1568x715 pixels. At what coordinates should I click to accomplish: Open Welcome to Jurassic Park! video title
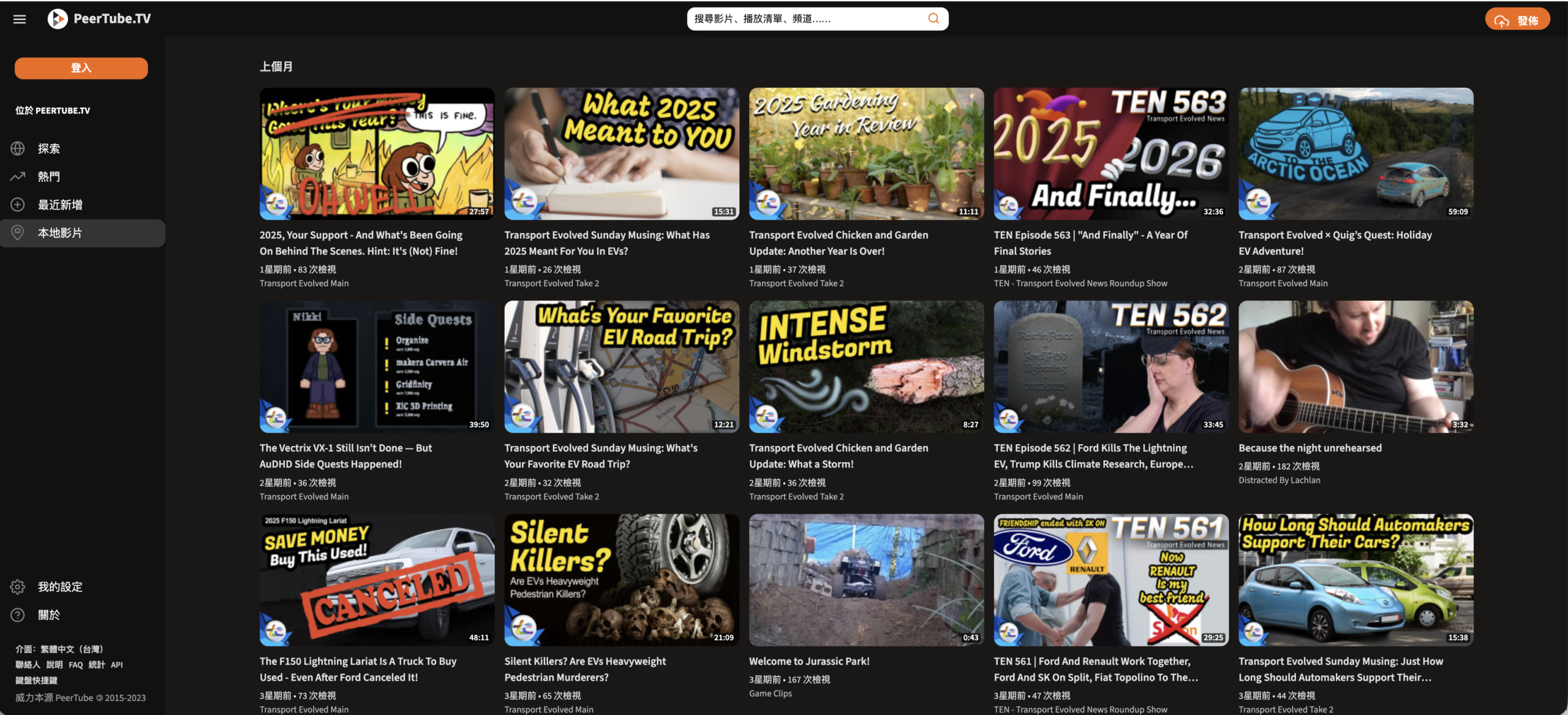(809, 661)
